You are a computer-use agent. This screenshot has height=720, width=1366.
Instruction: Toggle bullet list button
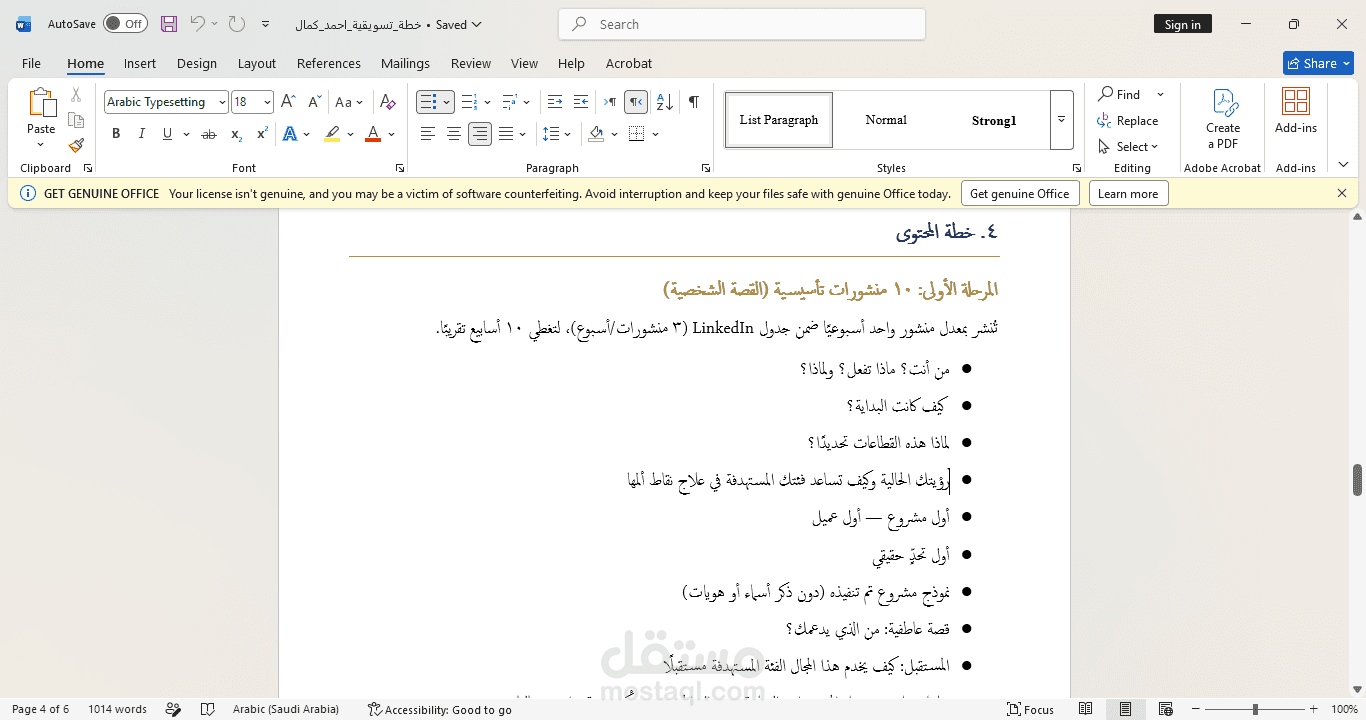pos(427,102)
